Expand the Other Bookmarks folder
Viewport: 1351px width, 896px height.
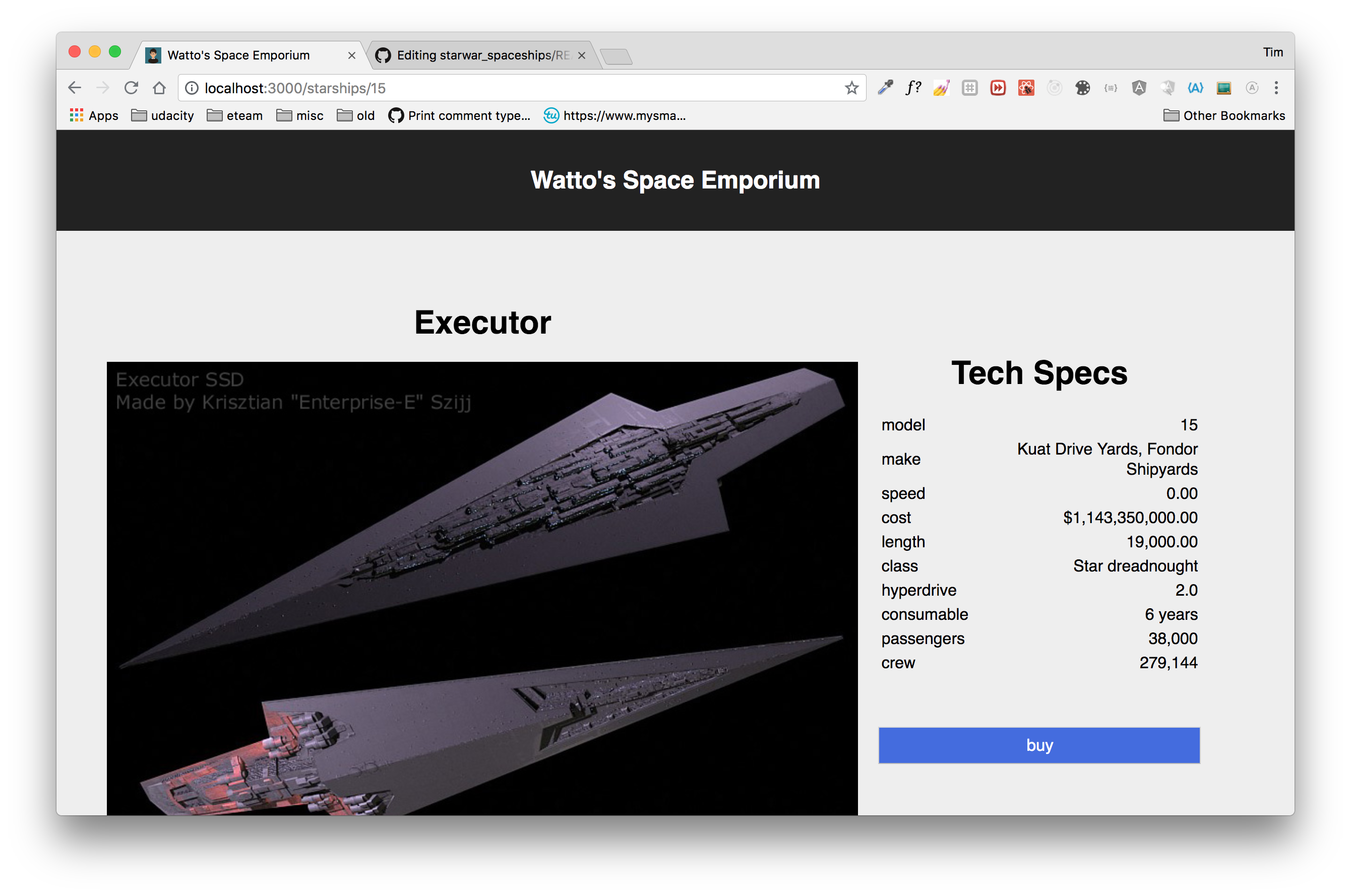pyautogui.click(x=1224, y=115)
